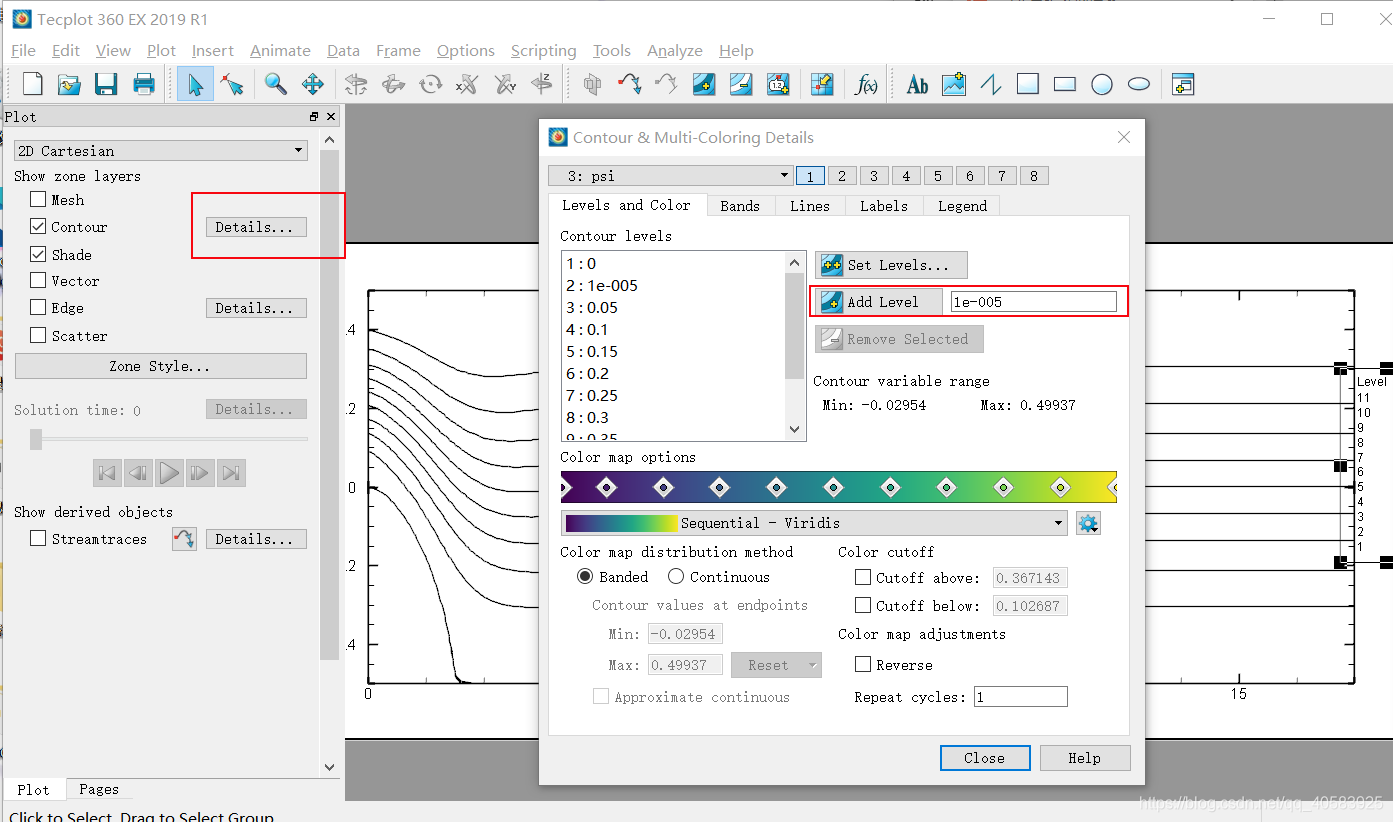Select the Zoom magnifier tool
Image resolution: width=1393 pixels, height=822 pixels.
275,85
